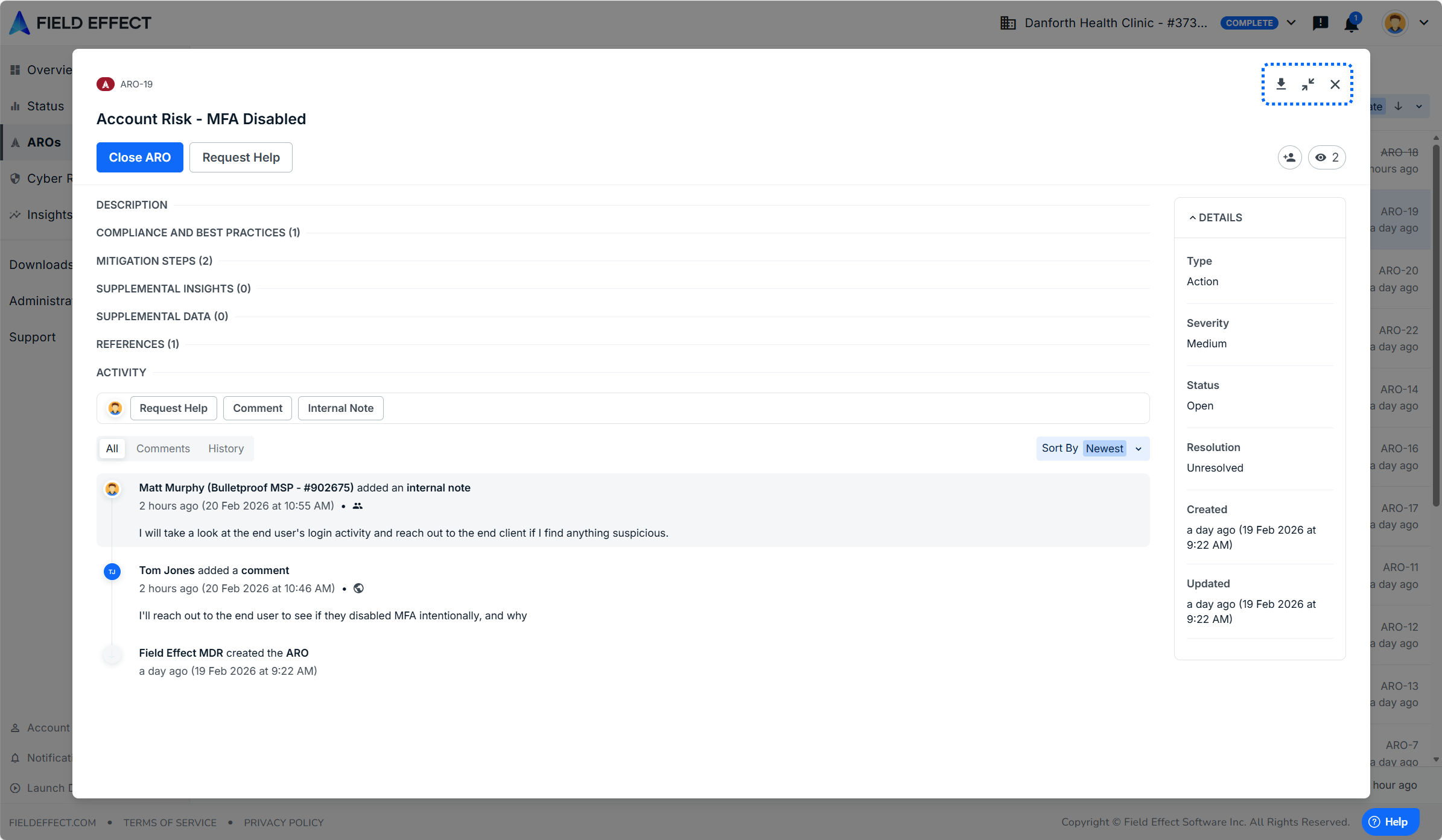This screenshot has height=840, width=1442.
Task: Click the feedback announcement icon in header
Action: point(1320,23)
